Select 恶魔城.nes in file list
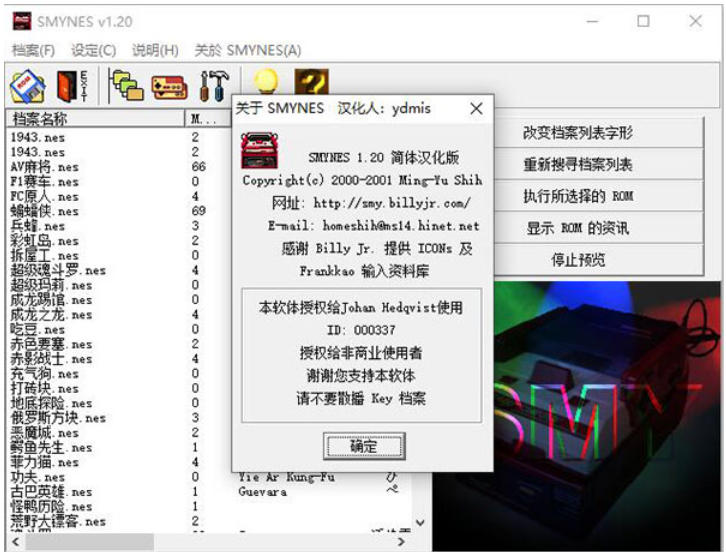Image resolution: width=726 pixels, height=552 pixels. tap(45, 433)
